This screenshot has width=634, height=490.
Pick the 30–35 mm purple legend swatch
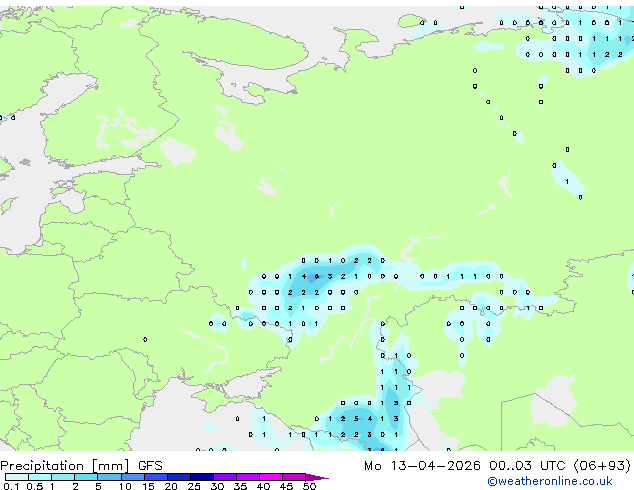click(225, 477)
